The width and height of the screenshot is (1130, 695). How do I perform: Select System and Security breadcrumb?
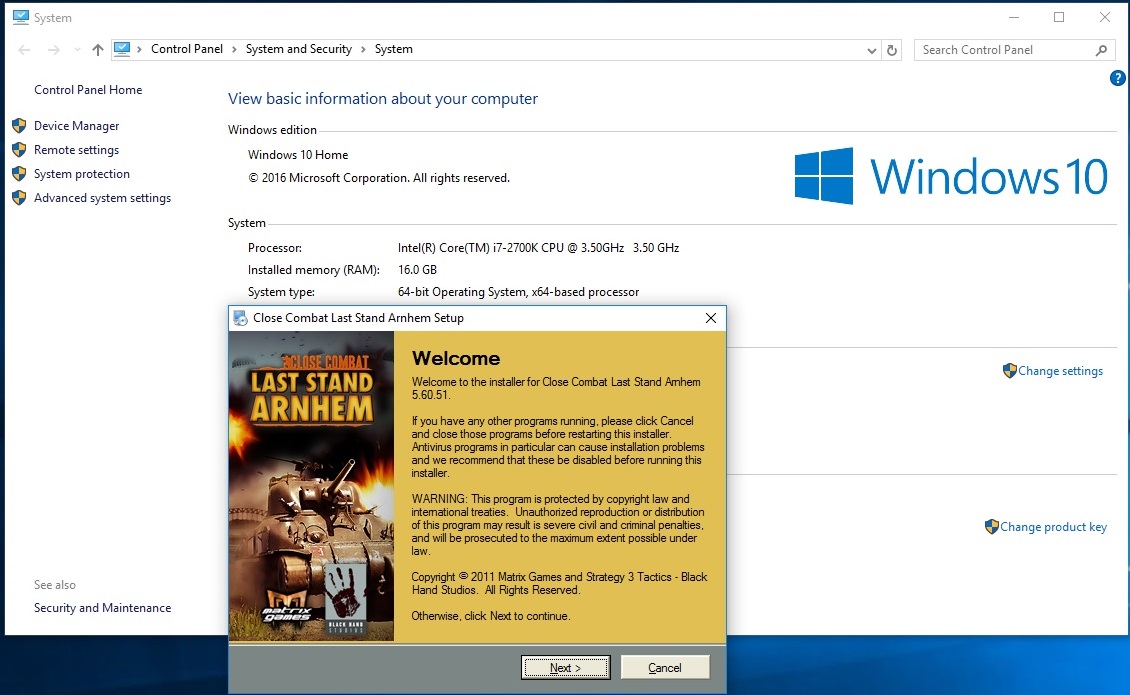click(298, 49)
